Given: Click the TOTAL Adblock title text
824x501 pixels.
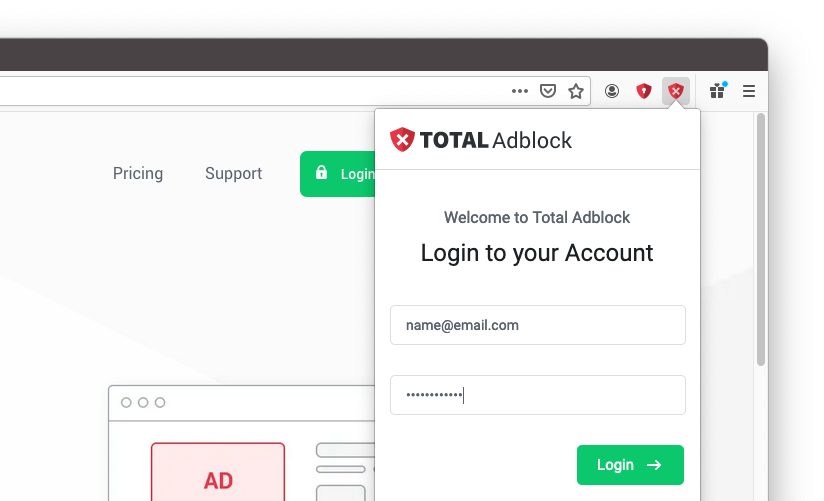Looking at the screenshot, I should click(496, 140).
